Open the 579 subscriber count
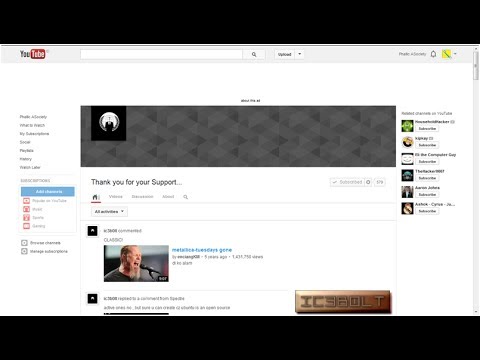Screen dimensions: 480x360 point(380,182)
